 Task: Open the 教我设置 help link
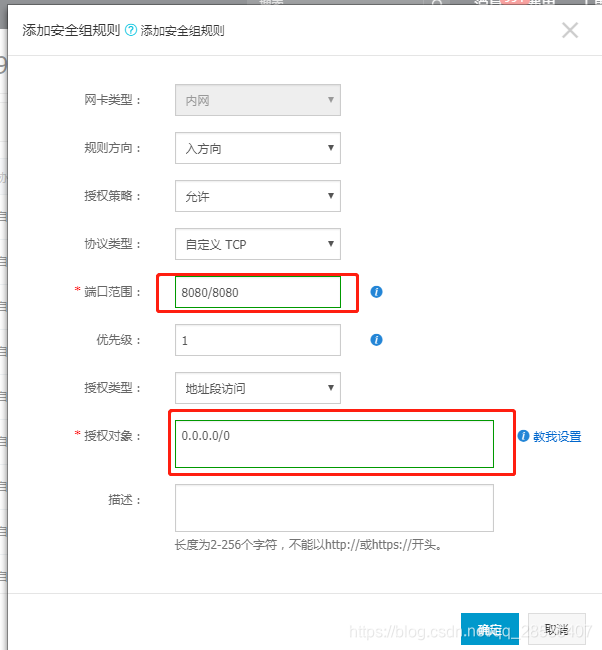(x=557, y=437)
